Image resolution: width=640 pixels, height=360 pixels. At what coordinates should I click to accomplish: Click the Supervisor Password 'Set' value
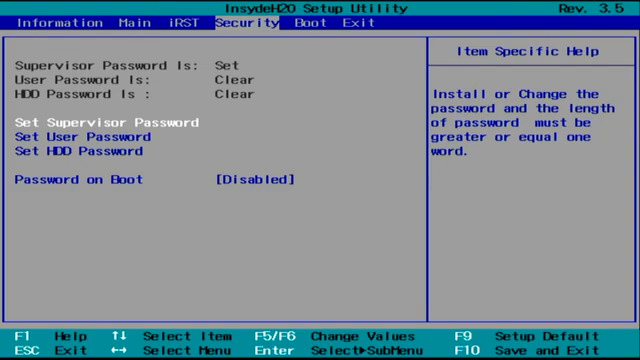(227, 66)
